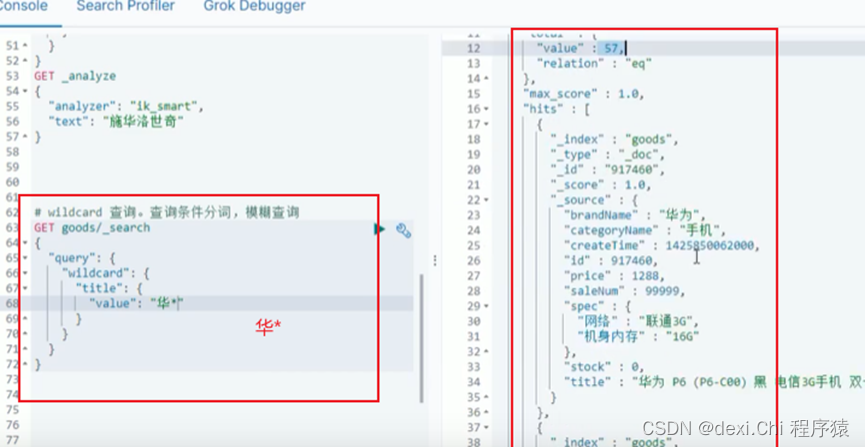The height and width of the screenshot is (447, 865).
Task: Collapse the "title" block at line 67
Action: pyautogui.click(x=25, y=289)
